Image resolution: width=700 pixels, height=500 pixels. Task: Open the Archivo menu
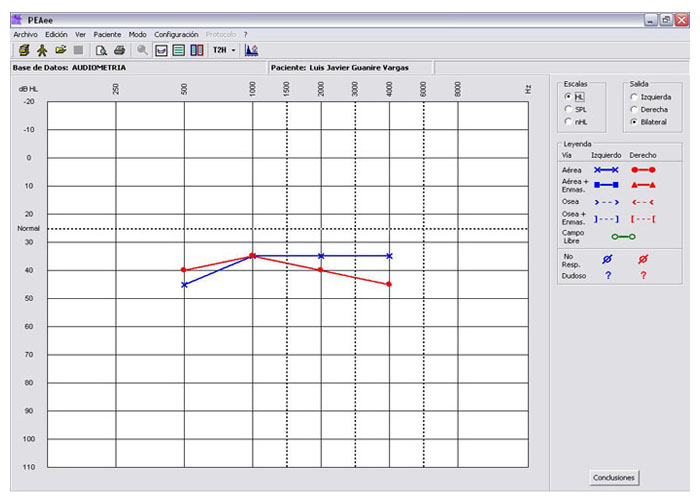25,34
